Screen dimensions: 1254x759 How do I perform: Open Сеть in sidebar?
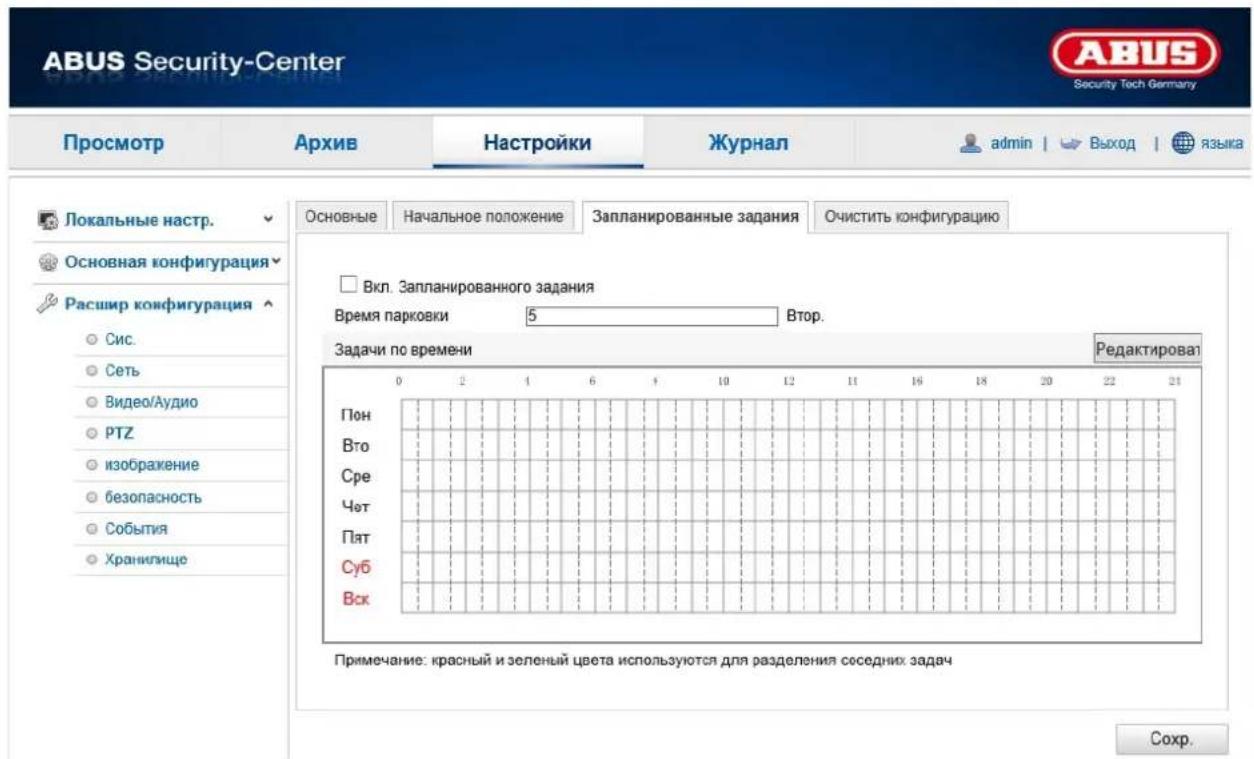coord(122,370)
